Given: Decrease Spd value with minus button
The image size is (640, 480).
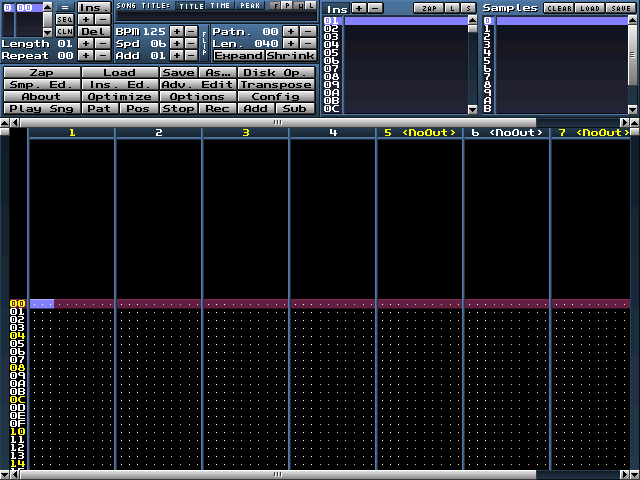Looking at the screenshot, I should pyautogui.click(x=191, y=44).
